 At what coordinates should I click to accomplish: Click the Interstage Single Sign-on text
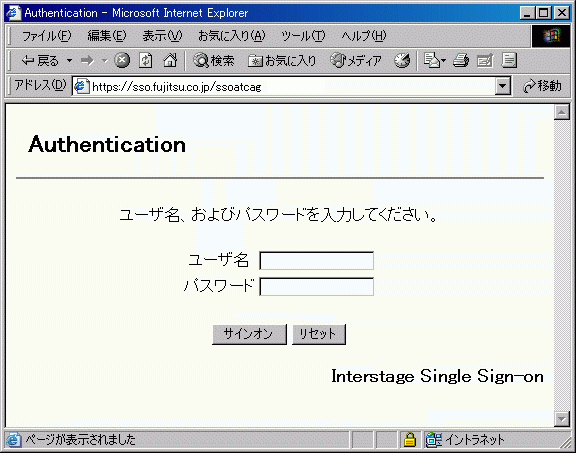[437, 376]
